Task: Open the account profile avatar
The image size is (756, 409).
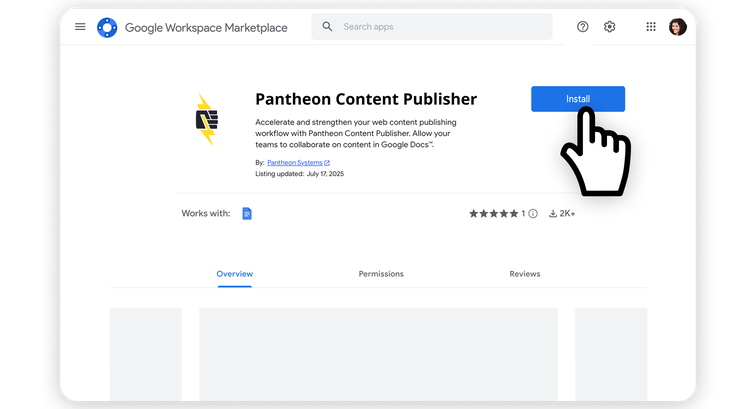Action: tap(677, 27)
